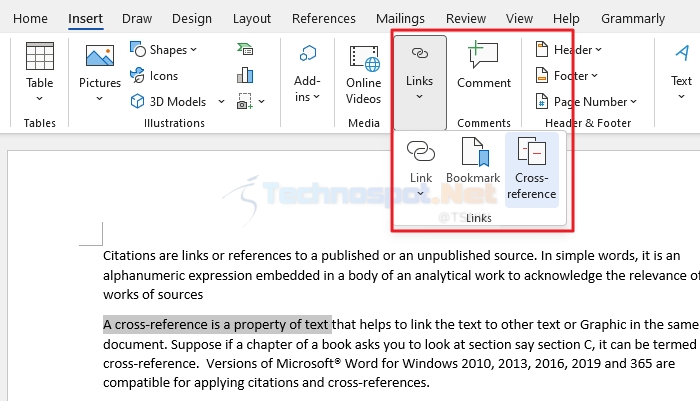The image size is (700, 401).
Task: Open the Draw tab
Action: click(137, 19)
